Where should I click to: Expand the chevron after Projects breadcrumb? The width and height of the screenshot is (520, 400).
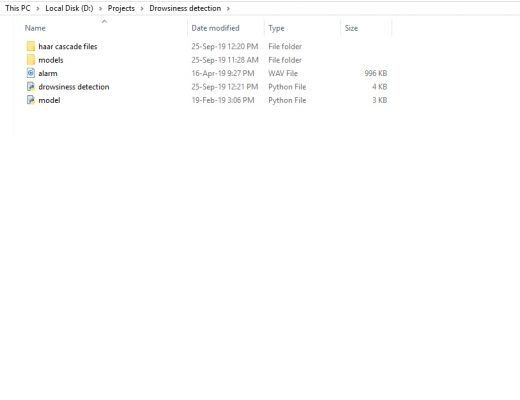[142, 8]
